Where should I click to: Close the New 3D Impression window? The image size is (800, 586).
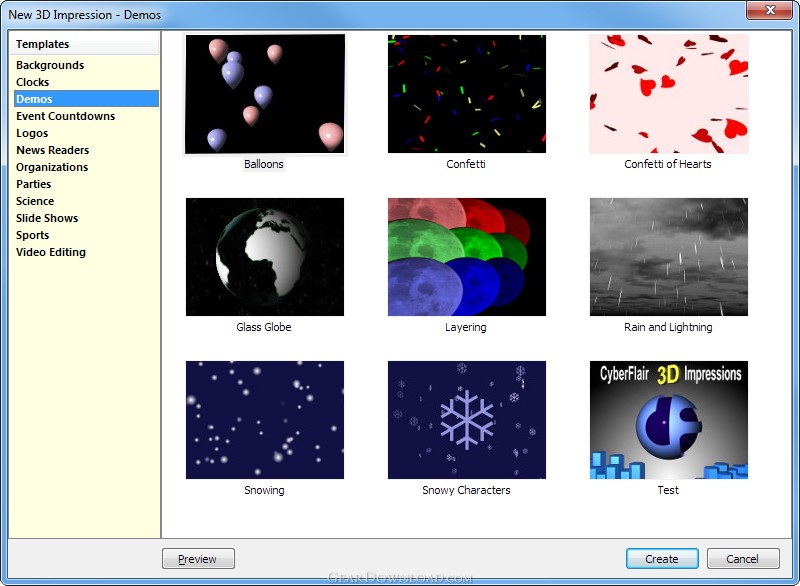click(770, 10)
